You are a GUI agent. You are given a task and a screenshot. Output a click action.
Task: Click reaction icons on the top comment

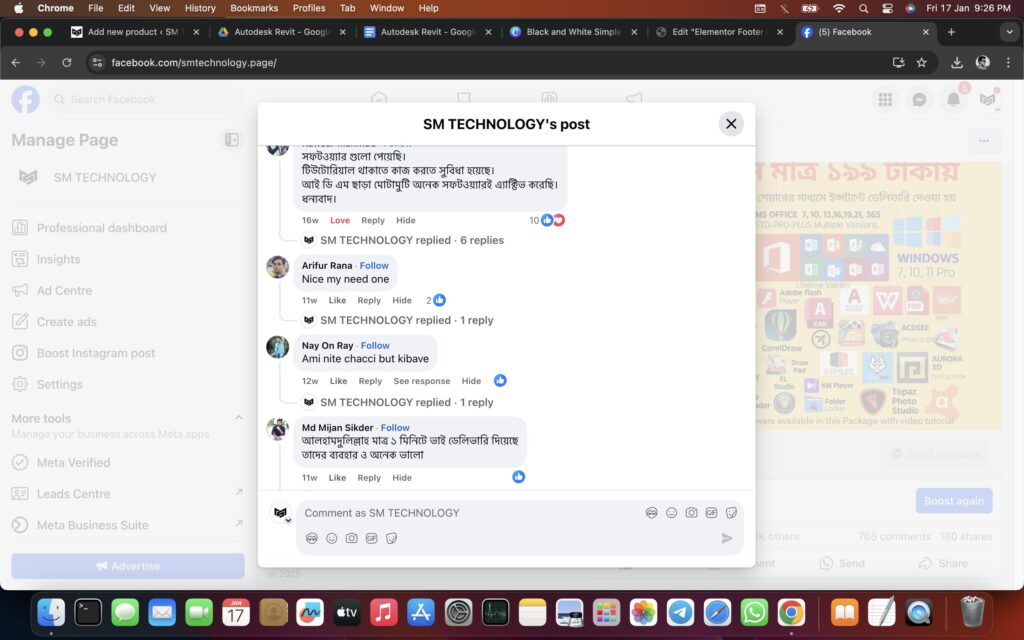[x=552, y=220]
